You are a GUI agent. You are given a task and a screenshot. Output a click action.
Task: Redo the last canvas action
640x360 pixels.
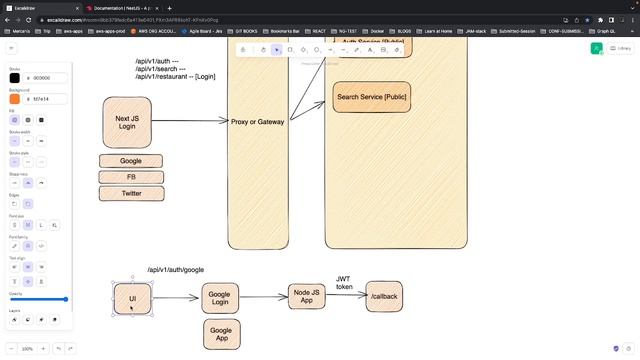pyautogui.click(x=70, y=349)
